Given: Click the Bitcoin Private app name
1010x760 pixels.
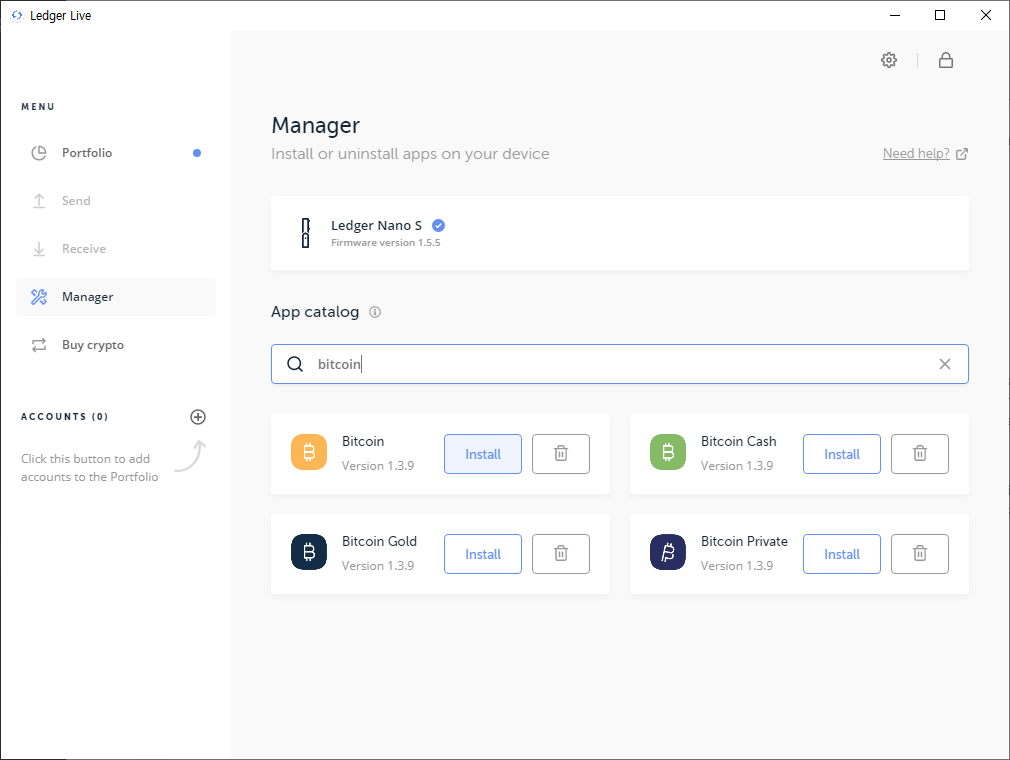Looking at the screenshot, I should point(745,541).
